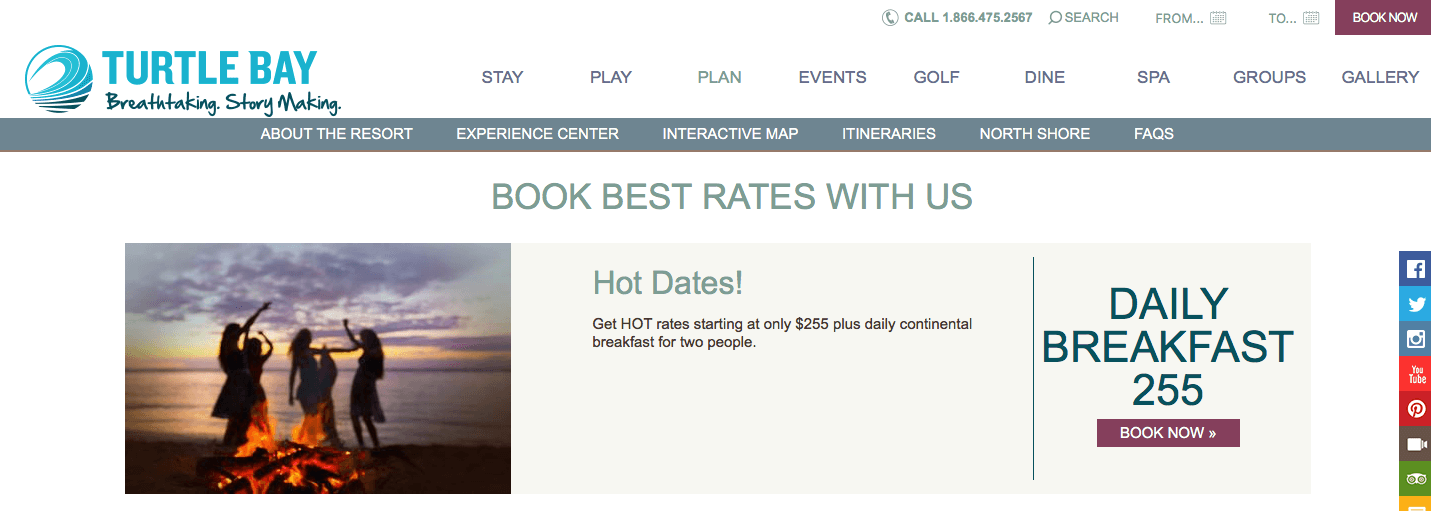
Task: Open the video camera sidebar icon
Action: [1415, 443]
